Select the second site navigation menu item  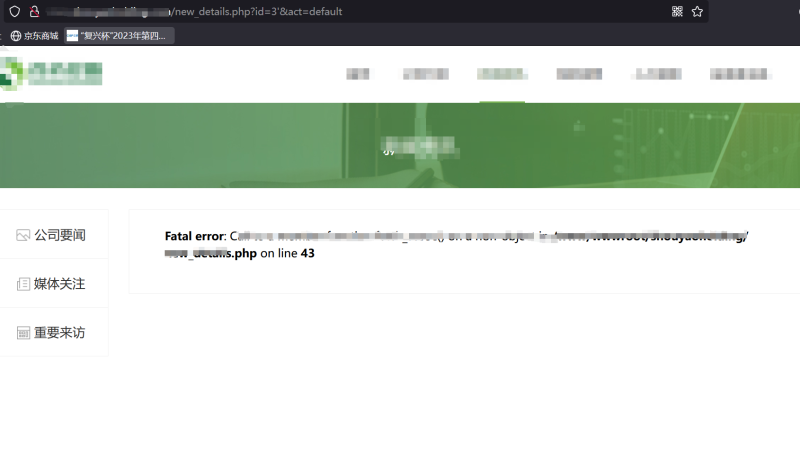pyautogui.click(x=425, y=74)
